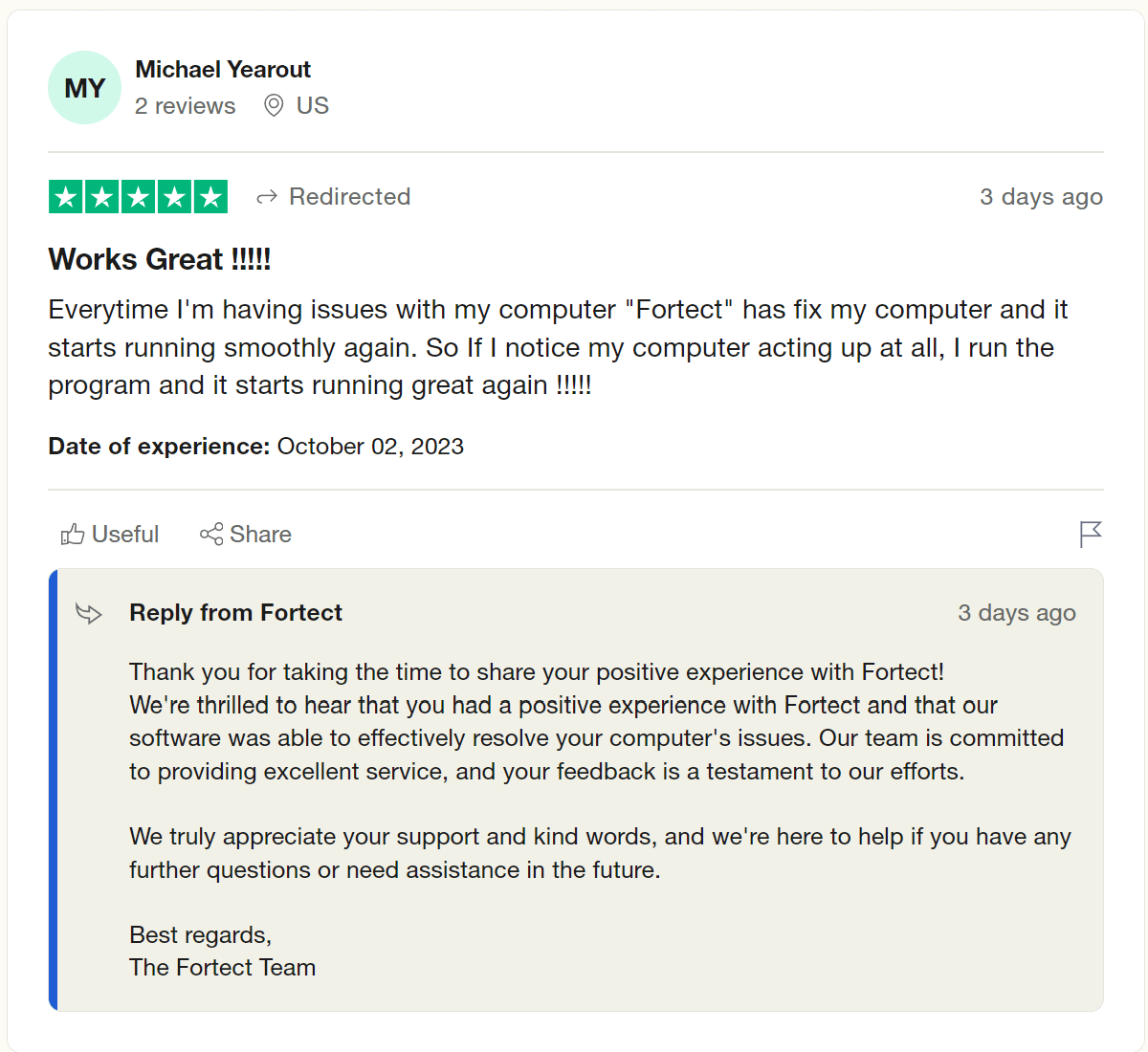Click the first green rating star
Screen dimensions: 1148x1052
coord(66,197)
